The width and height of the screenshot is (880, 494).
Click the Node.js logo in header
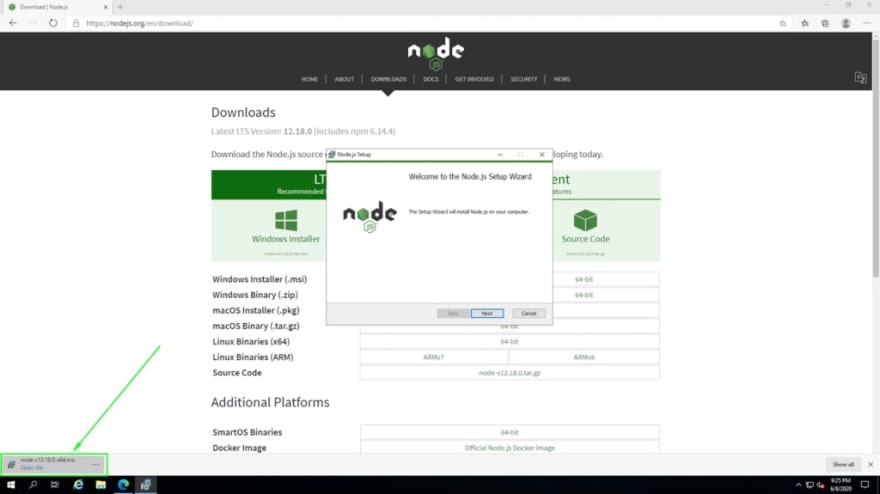pyautogui.click(x=435, y=54)
